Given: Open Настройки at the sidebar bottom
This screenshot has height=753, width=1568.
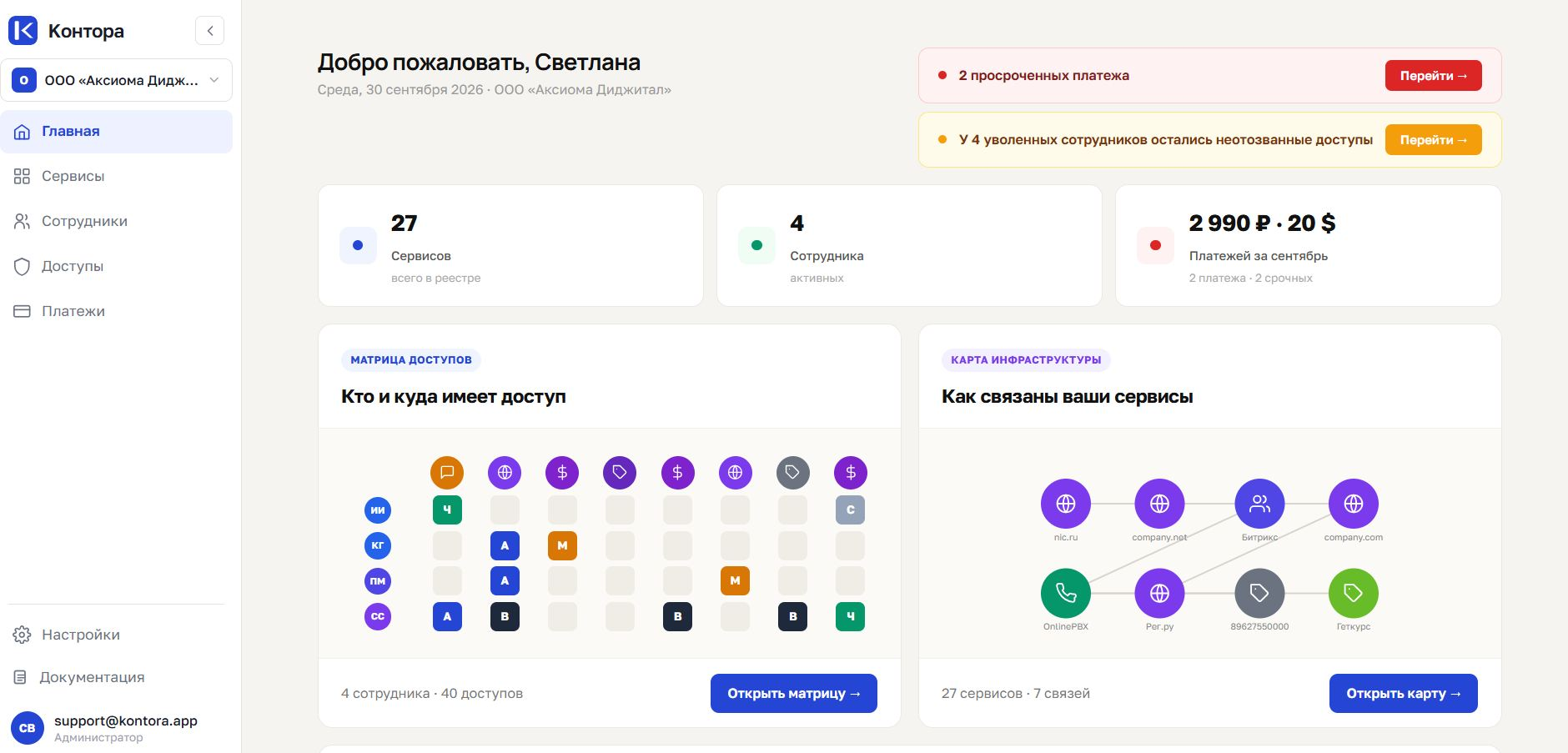Looking at the screenshot, I should 117,635.
